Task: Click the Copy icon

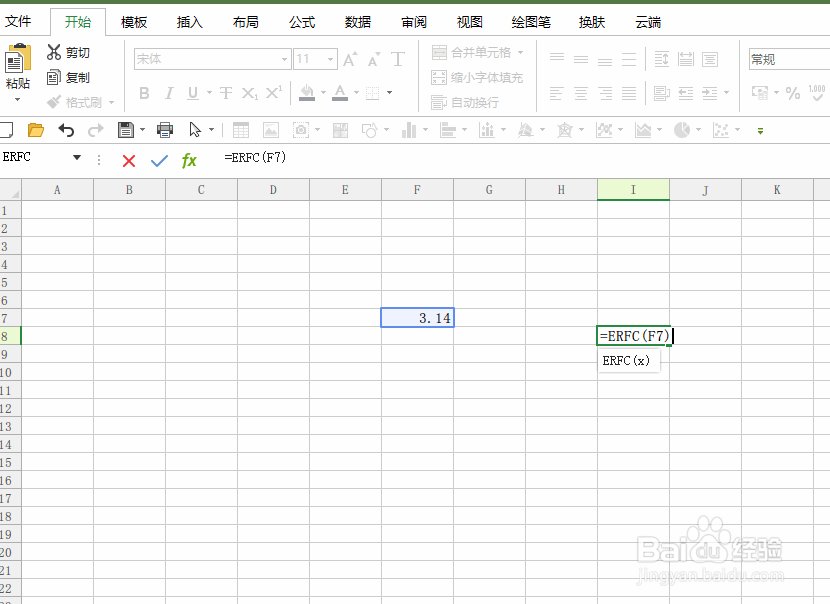Action: point(54,77)
